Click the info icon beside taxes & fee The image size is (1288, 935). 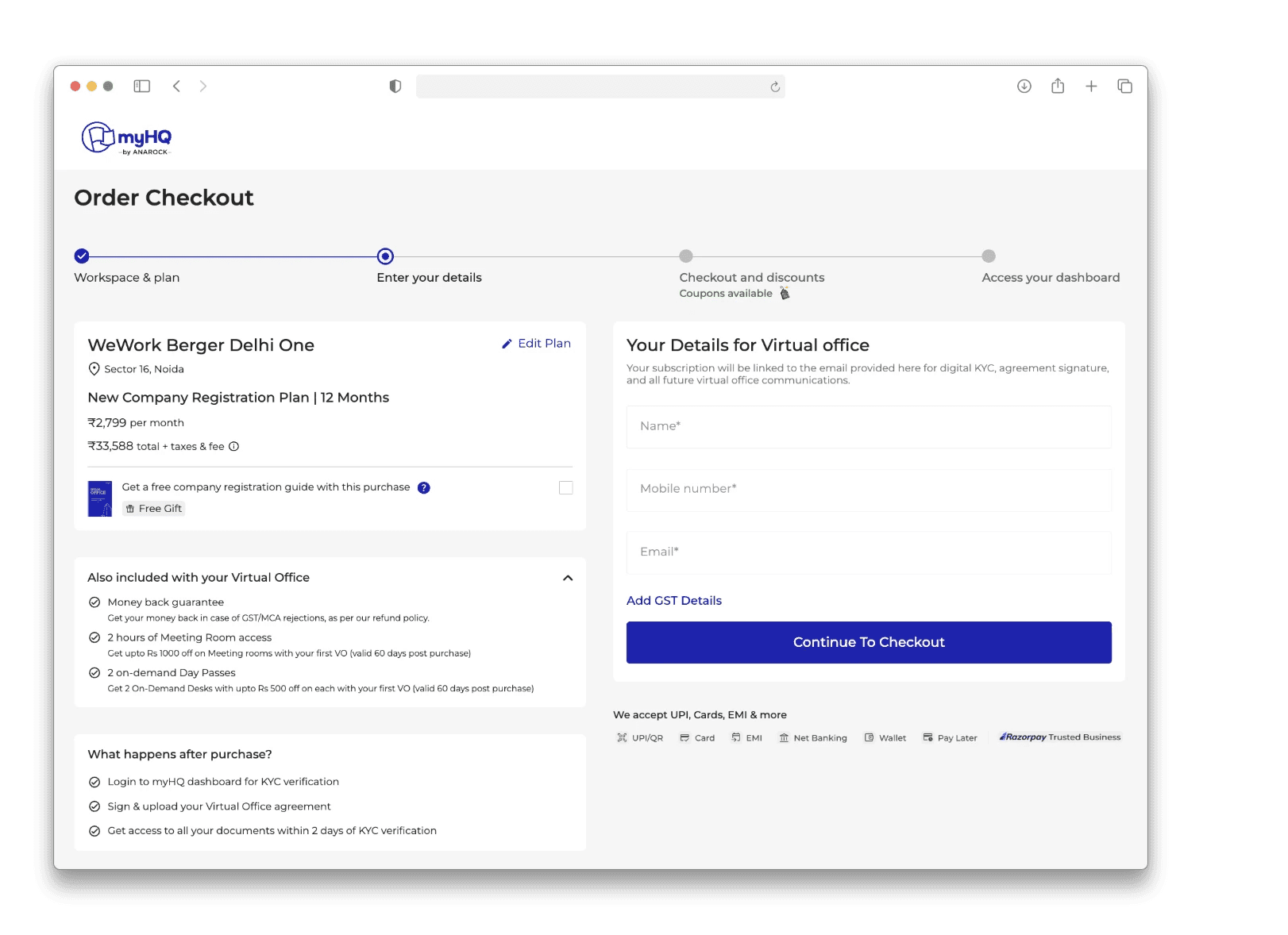click(234, 446)
